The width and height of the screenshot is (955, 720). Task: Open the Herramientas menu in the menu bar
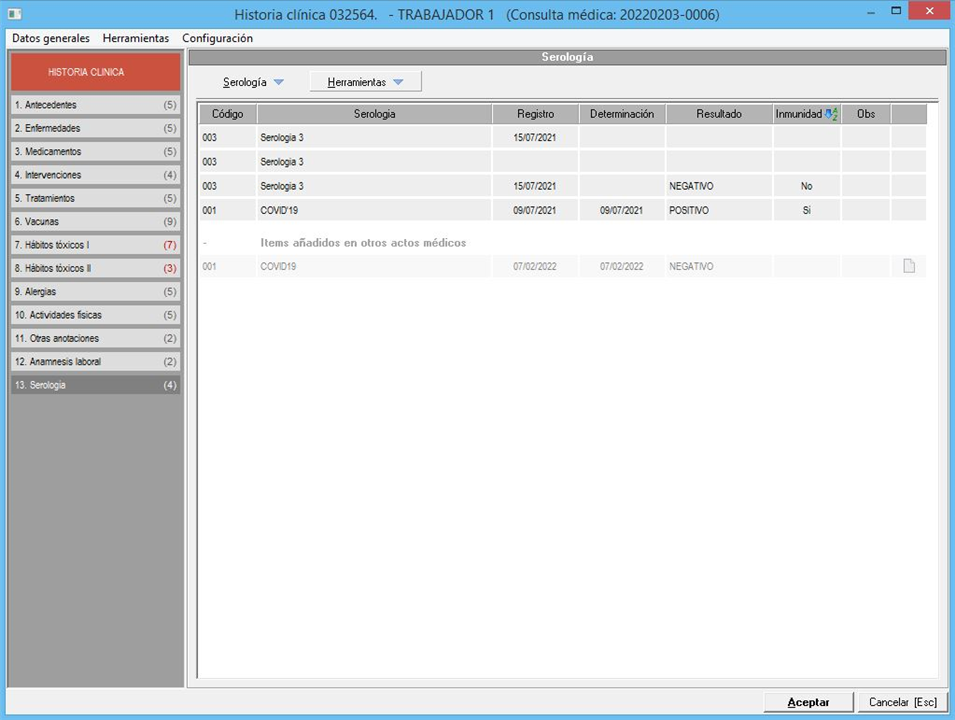pos(136,38)
